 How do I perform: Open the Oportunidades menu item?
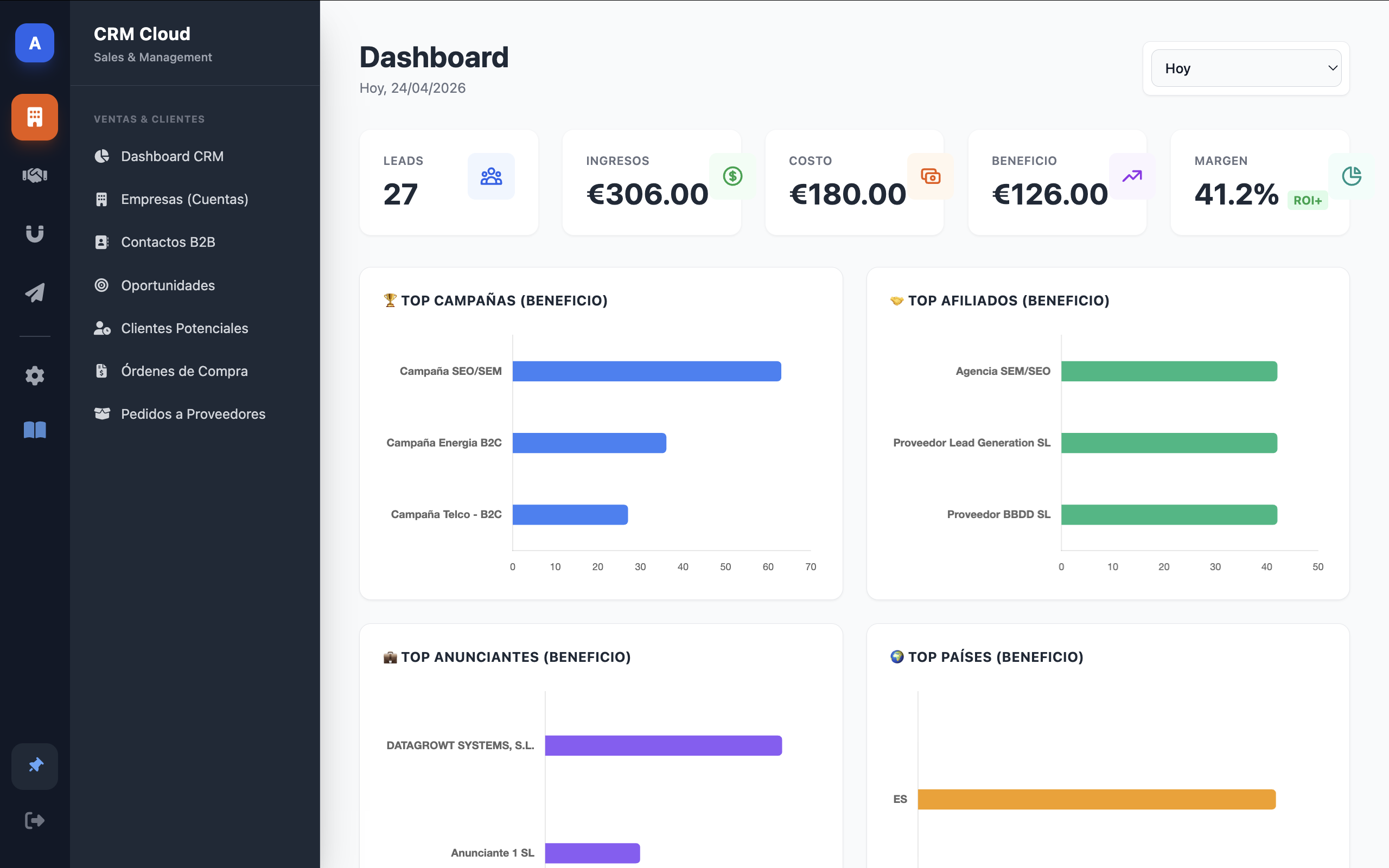point(168,285)
